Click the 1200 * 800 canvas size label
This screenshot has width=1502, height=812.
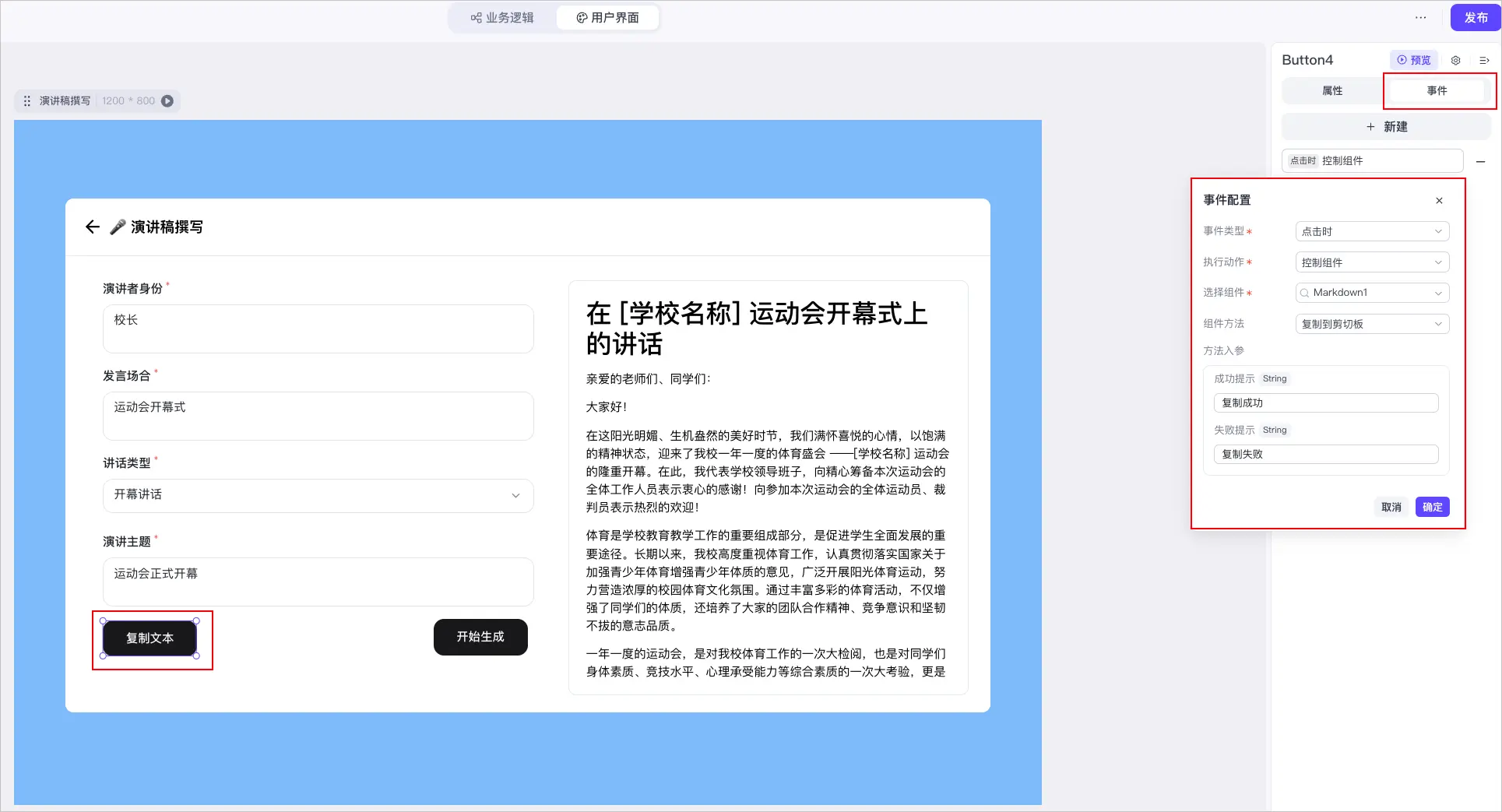[x=128, y=101]
